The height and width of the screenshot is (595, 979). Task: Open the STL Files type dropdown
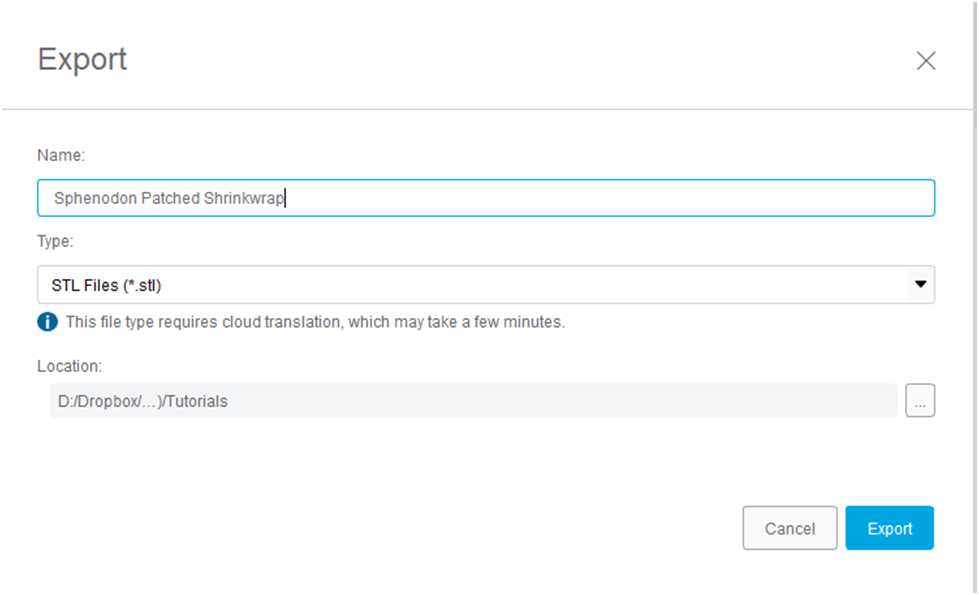(486, 285)
